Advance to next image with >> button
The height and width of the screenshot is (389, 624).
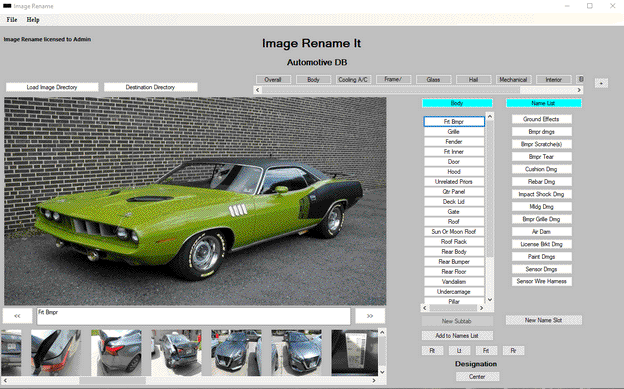point(370,316)
